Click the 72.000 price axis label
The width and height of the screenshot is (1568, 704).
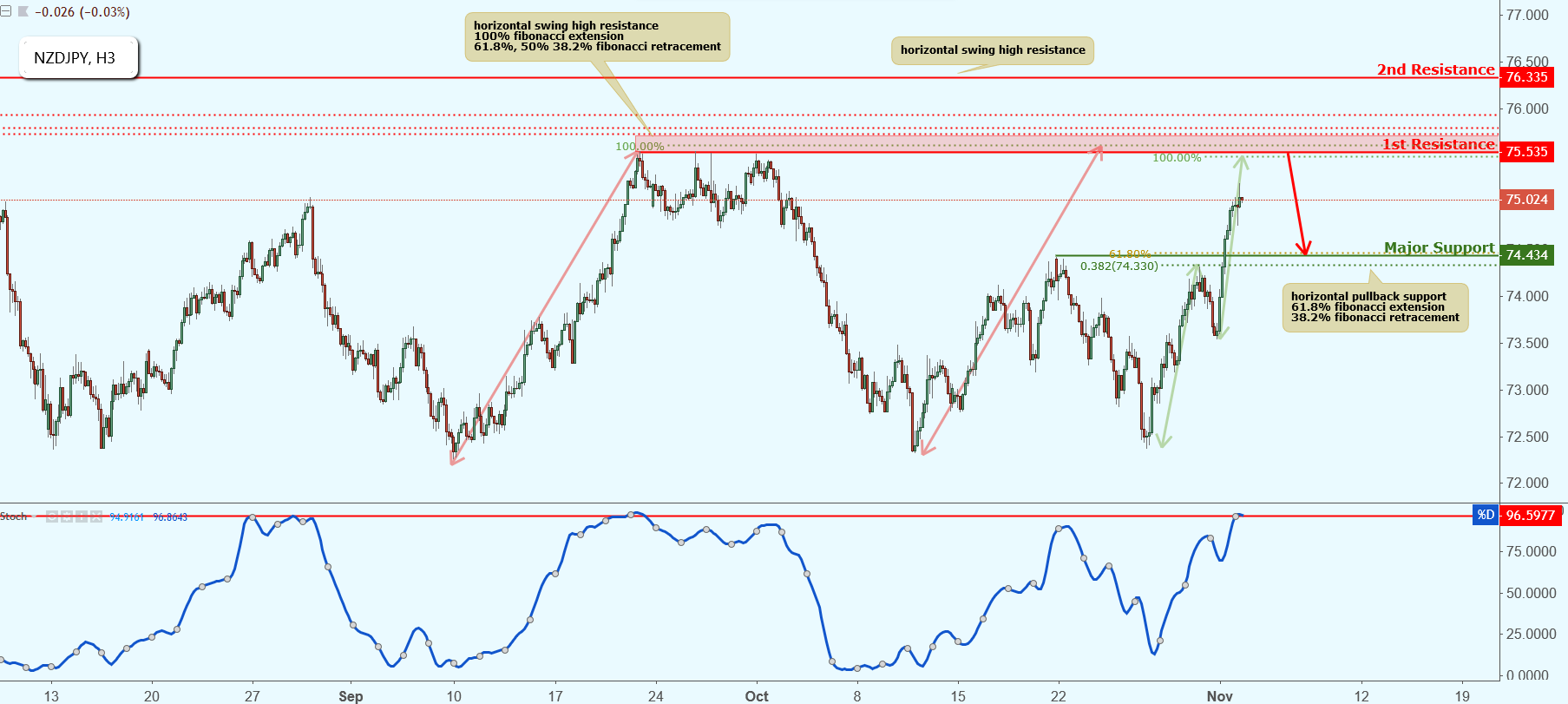coord(1527,483)
